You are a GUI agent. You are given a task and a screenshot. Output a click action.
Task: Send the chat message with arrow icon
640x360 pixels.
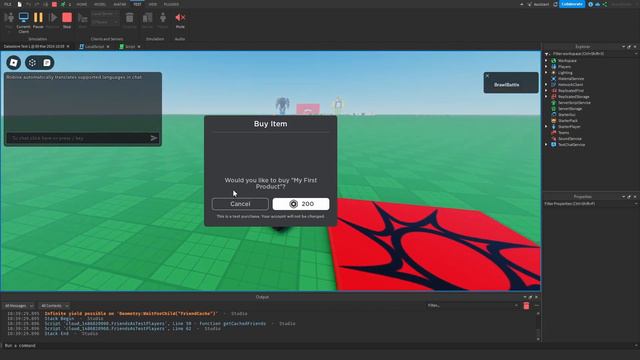click(x=154, y=138)
